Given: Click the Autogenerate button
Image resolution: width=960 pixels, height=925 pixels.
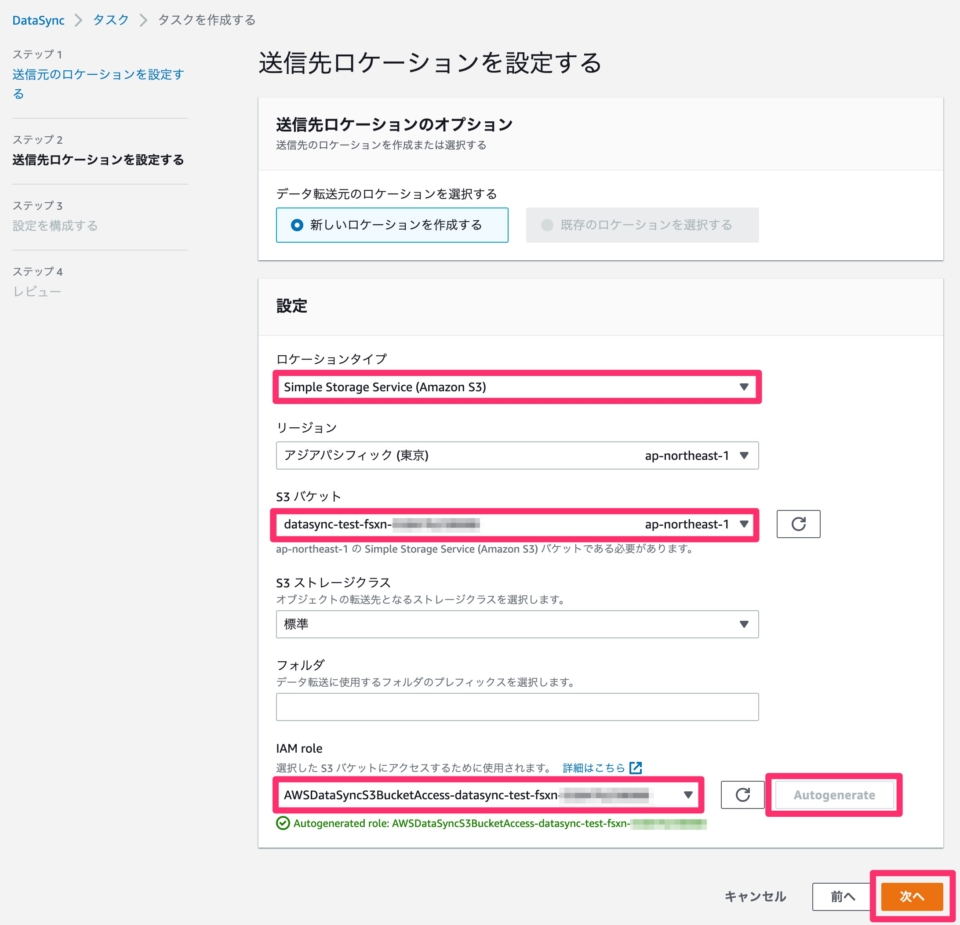Looking at the screenshot, I should pos(834,795).
